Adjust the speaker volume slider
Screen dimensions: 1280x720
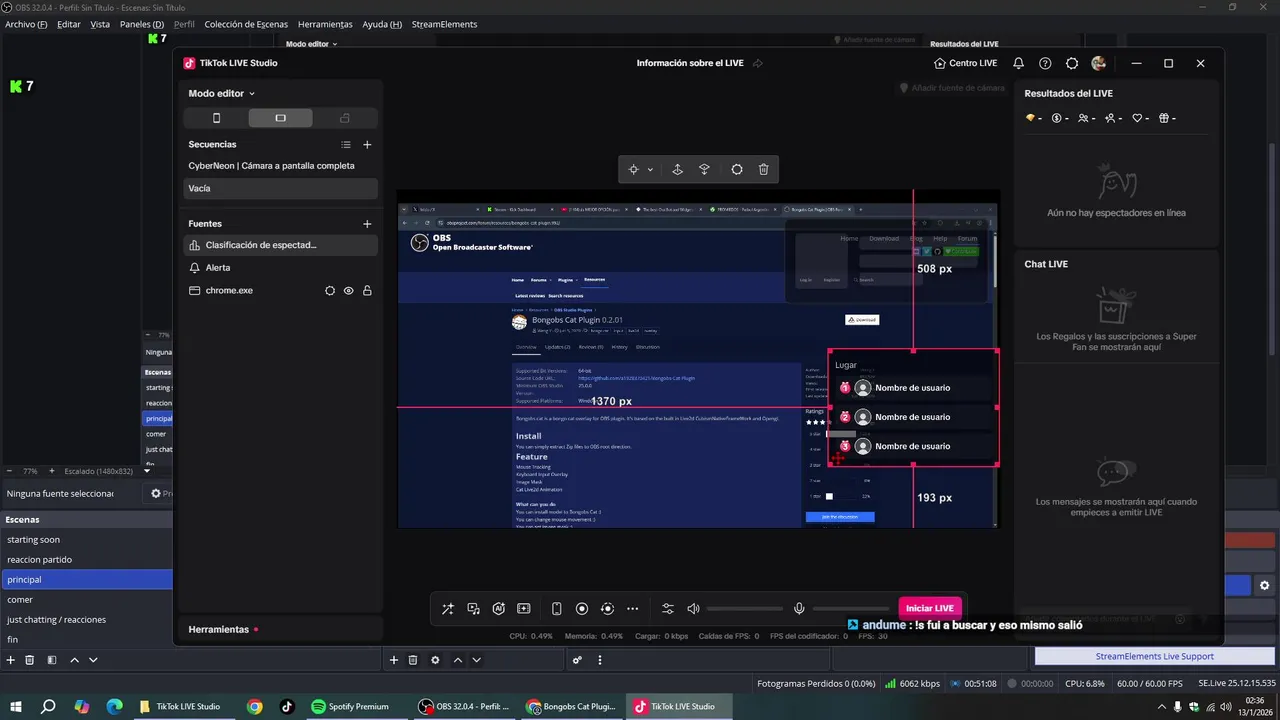(744, 608)
